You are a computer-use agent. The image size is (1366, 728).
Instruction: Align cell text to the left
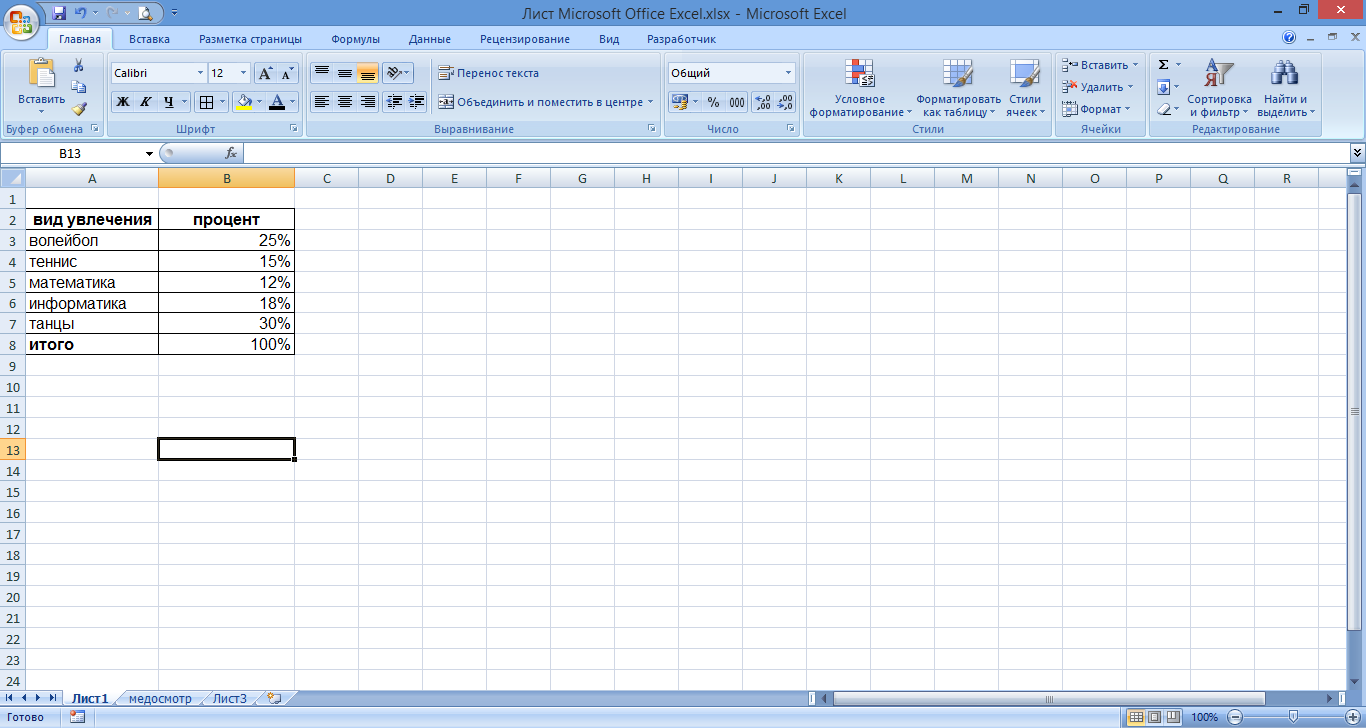point(322,102)
